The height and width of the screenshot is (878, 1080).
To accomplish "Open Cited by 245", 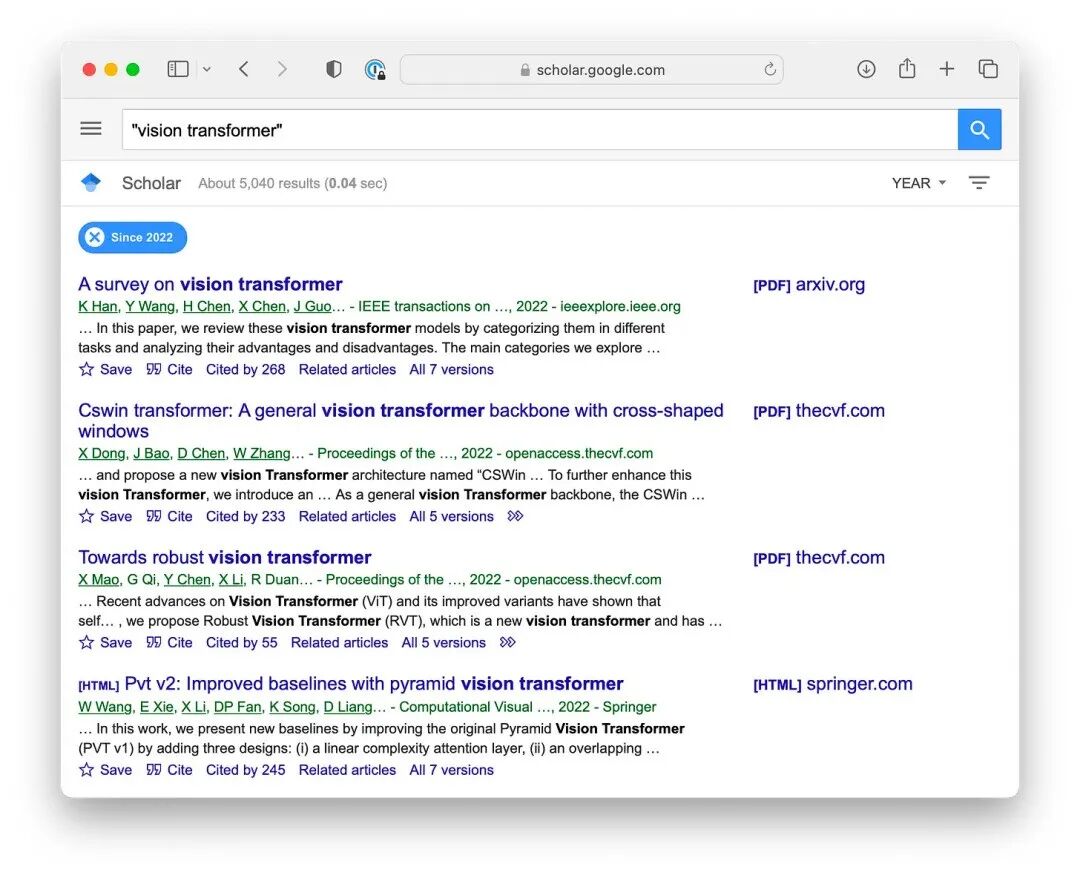I will pos(245,769).
